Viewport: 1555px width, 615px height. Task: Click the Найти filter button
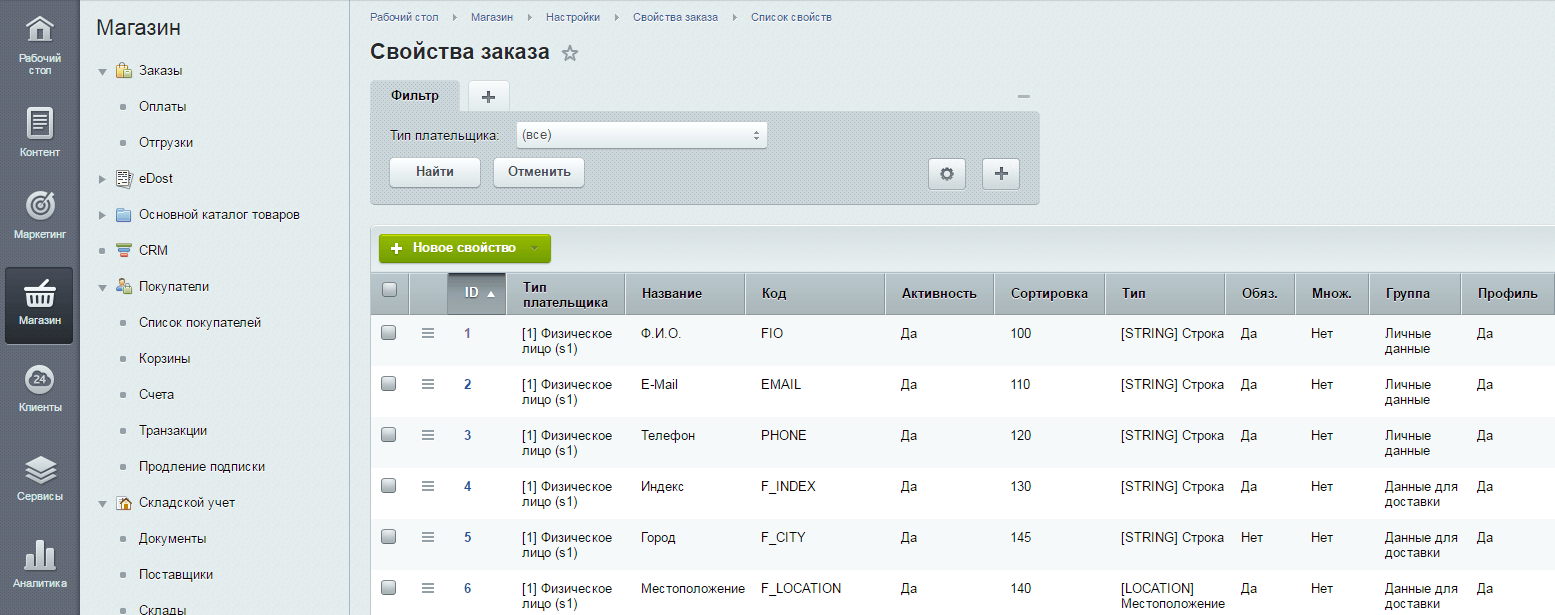[x=435, y=172]
